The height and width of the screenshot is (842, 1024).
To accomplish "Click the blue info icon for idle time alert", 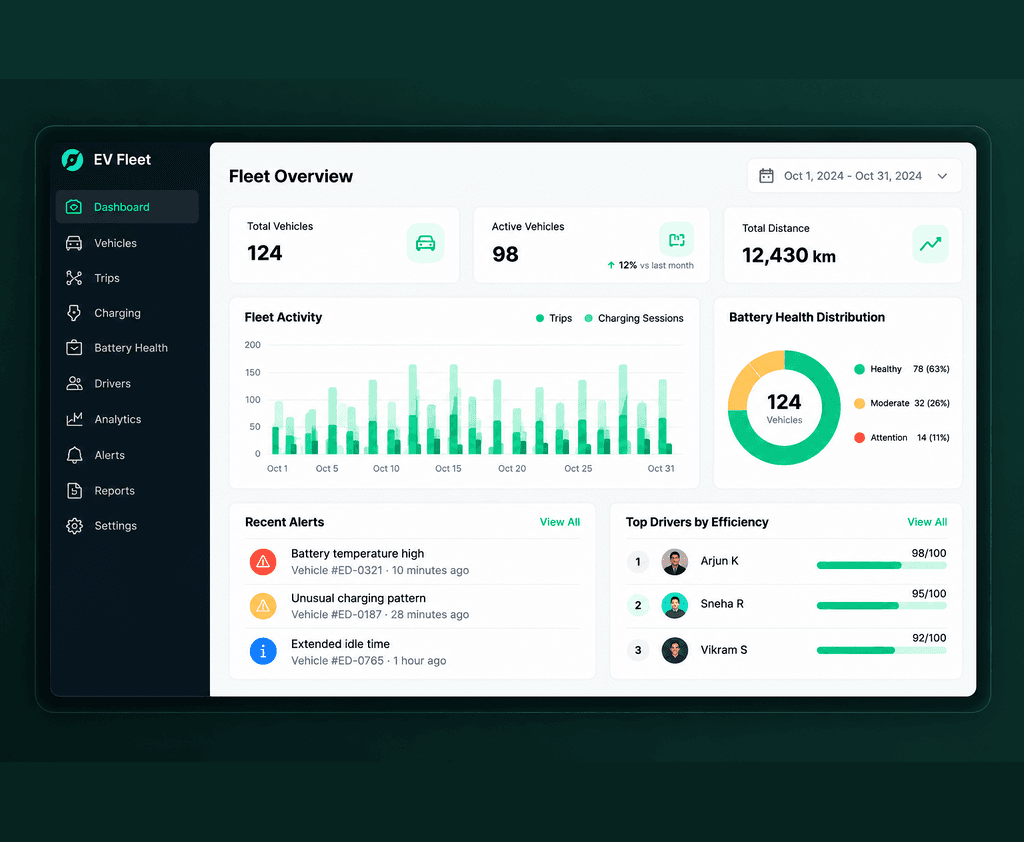I will pyautogui.click(x=263, y=651).
